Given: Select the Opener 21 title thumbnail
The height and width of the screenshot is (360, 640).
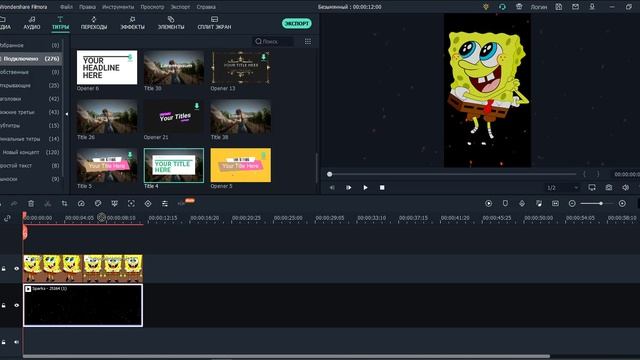Looking at the screenshot, I should (x=174, y=117).
